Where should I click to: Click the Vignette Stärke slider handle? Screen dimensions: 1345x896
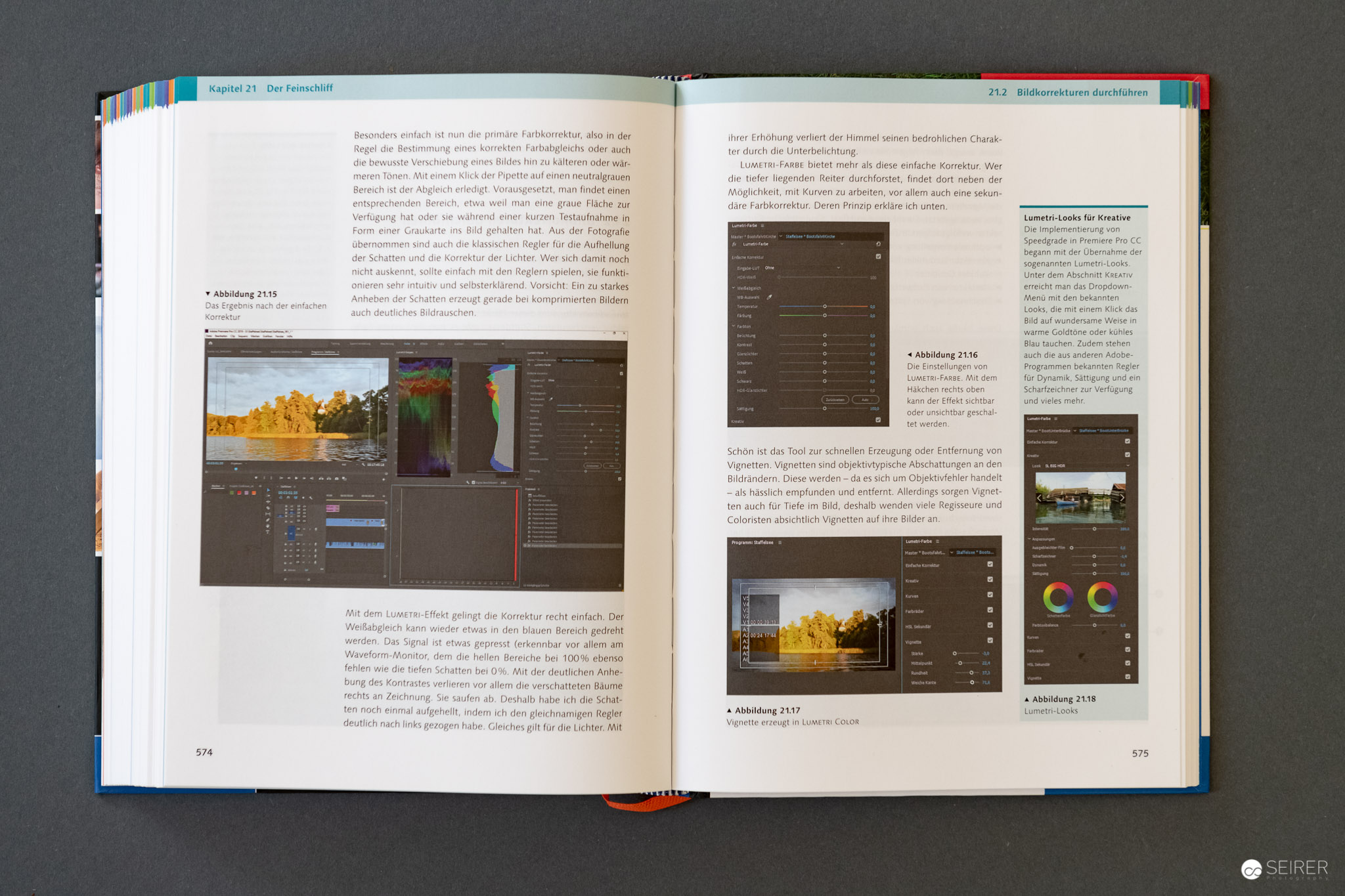coord(955,653)
